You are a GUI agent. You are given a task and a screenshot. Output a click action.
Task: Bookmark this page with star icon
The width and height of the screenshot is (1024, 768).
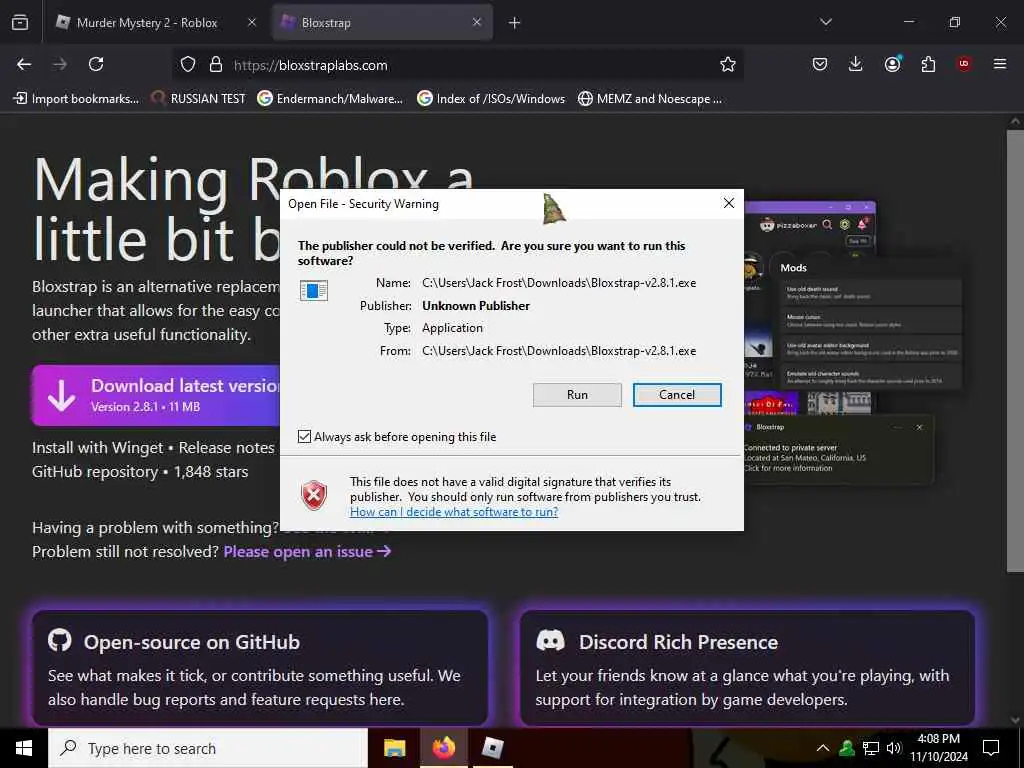728,65
